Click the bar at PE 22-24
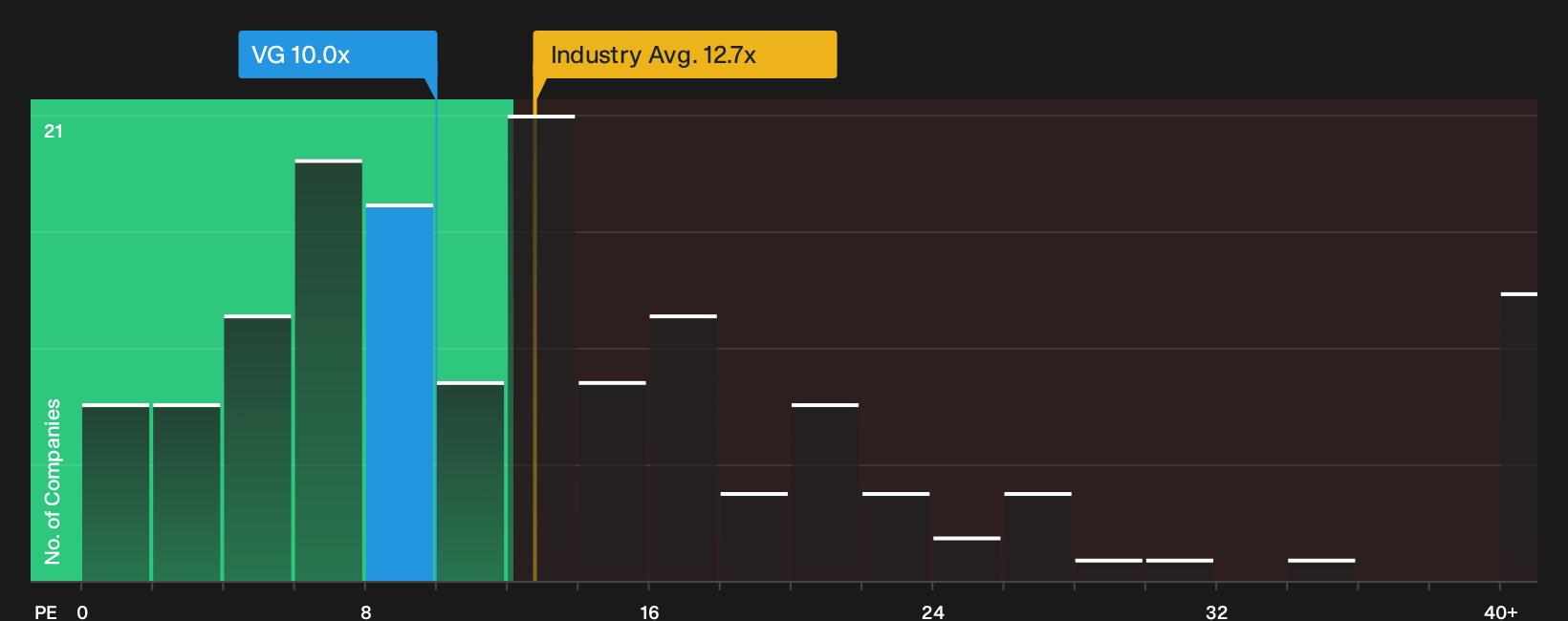1568x621 pixels. coord(896,537)
